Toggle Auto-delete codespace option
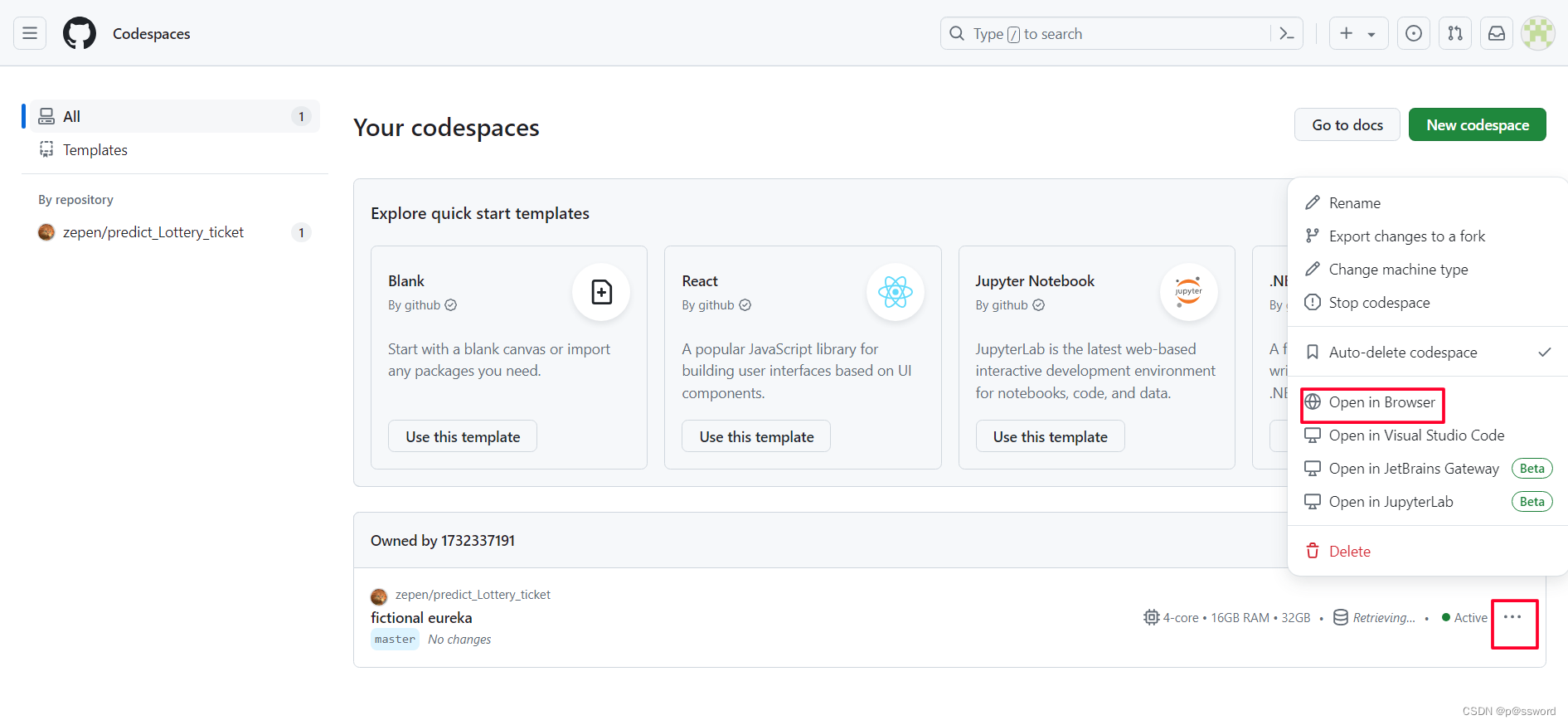Image resolution: width=1568 pixels, height=725 pixels. (x=1428, y=353)
